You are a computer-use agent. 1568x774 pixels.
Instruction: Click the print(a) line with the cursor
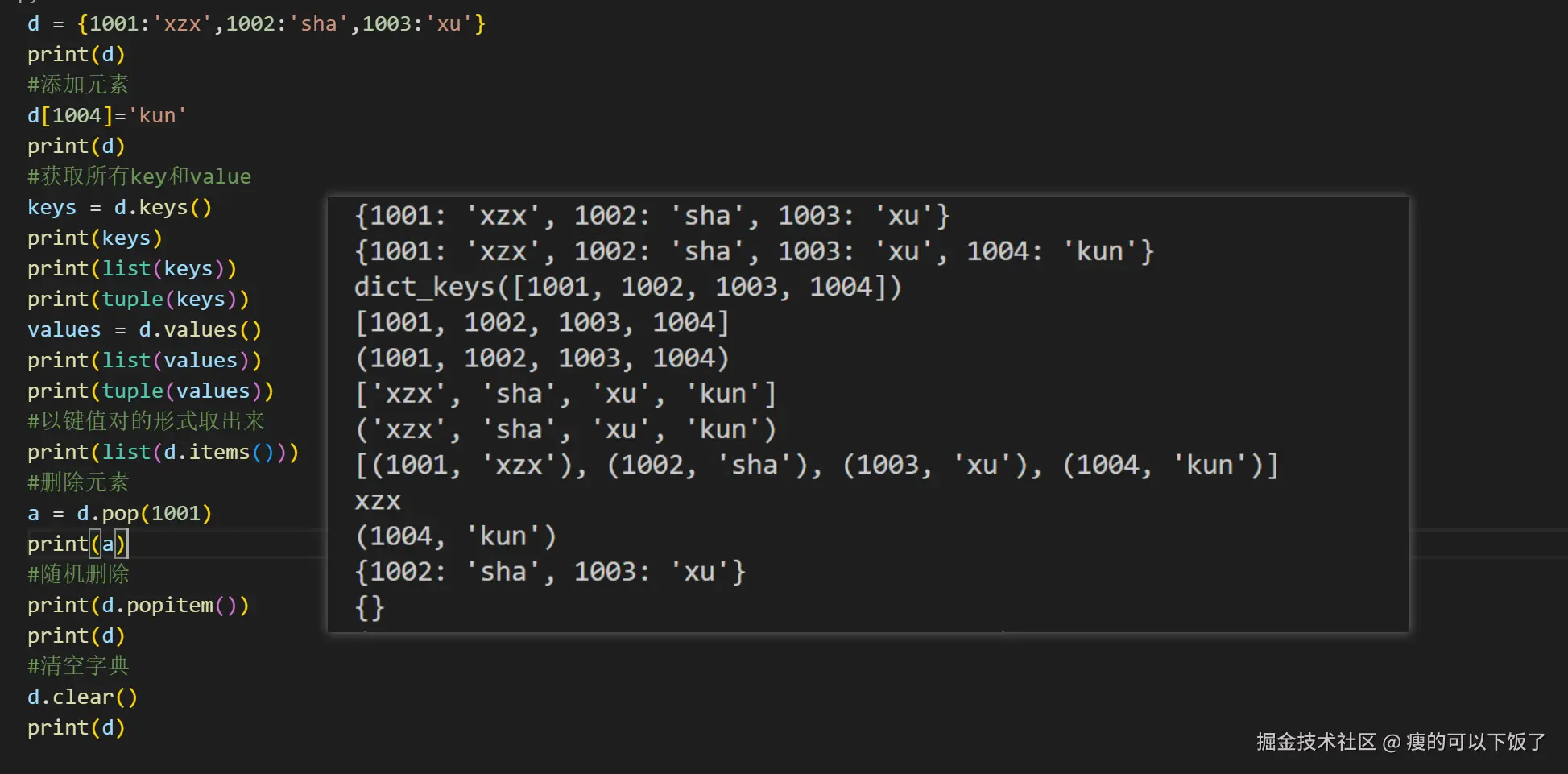[x=77, y=544]
